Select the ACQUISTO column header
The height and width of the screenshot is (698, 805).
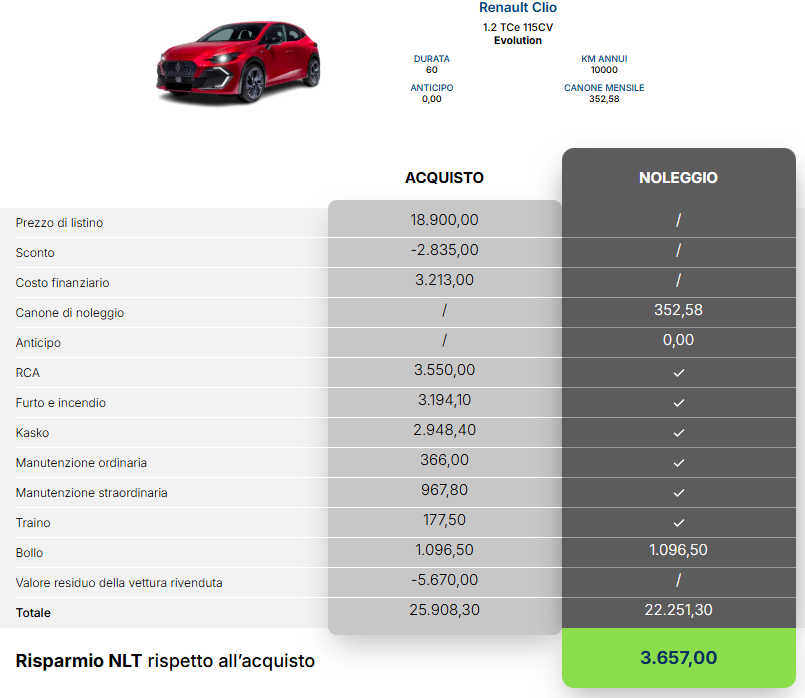pyautogui.click(x=444, y=178)
